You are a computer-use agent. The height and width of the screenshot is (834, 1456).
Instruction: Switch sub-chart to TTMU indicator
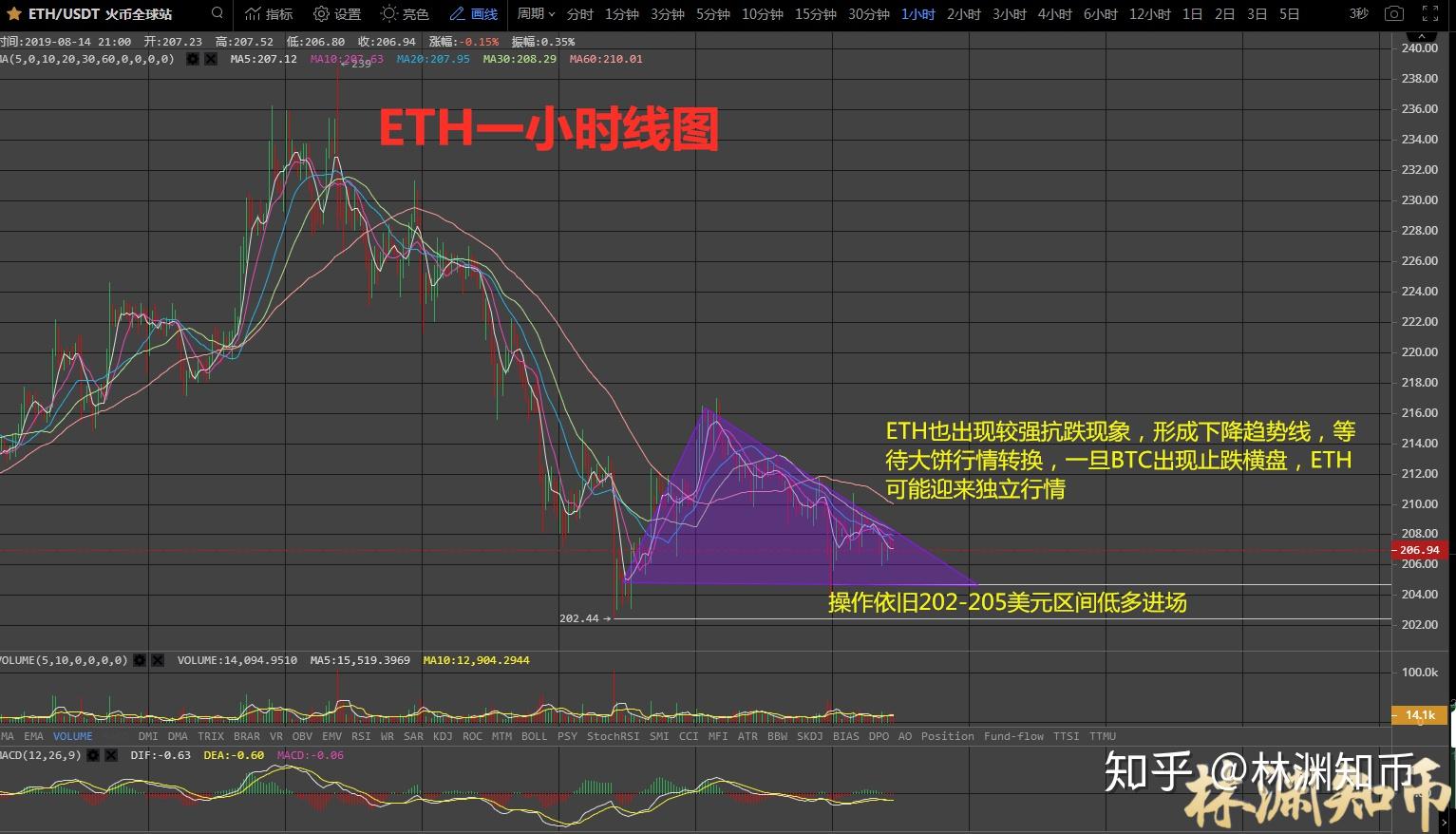tap(1103, 736)
